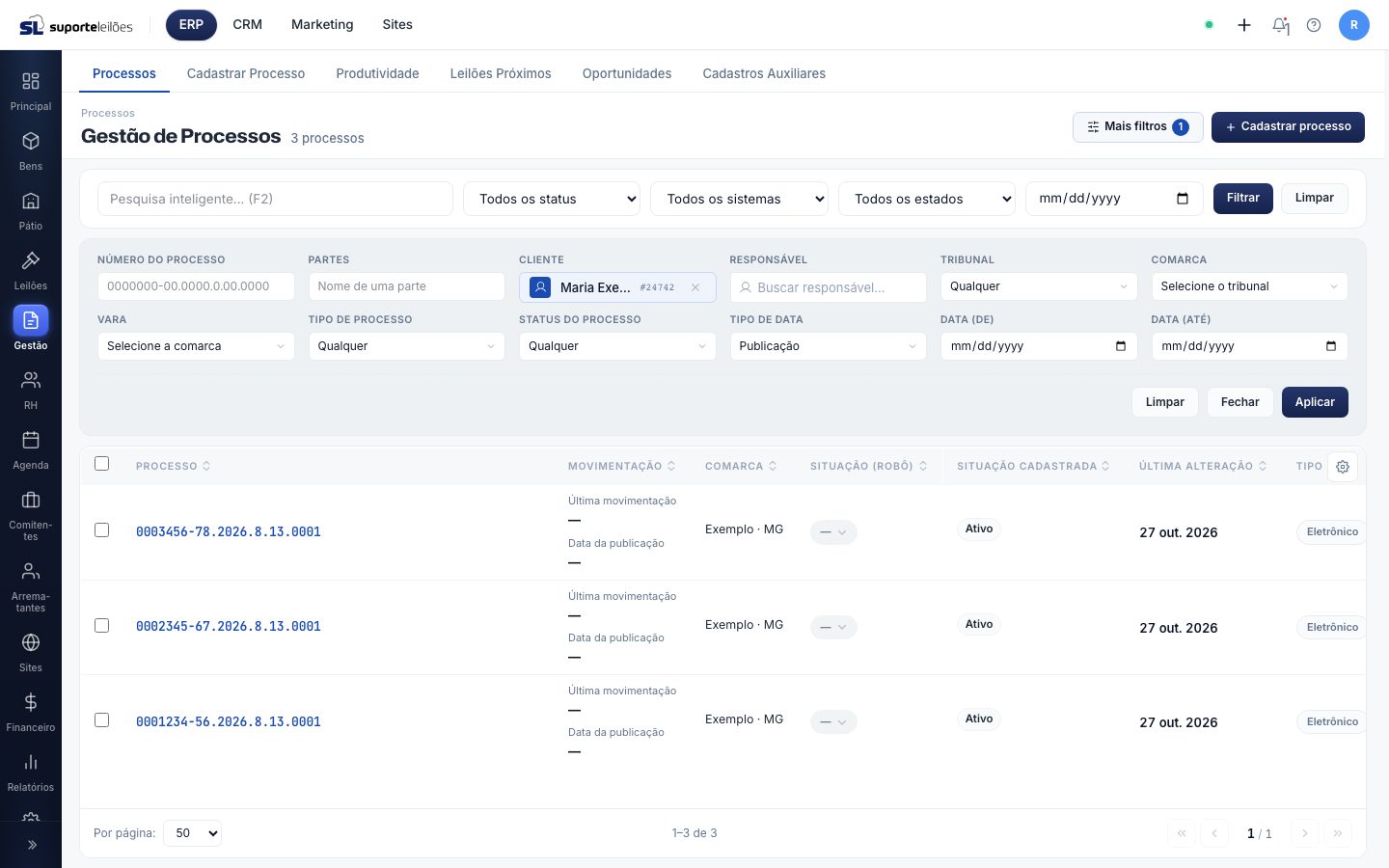
Task: Open RH people icon in sidebar
Action: [x=31, y=380]
